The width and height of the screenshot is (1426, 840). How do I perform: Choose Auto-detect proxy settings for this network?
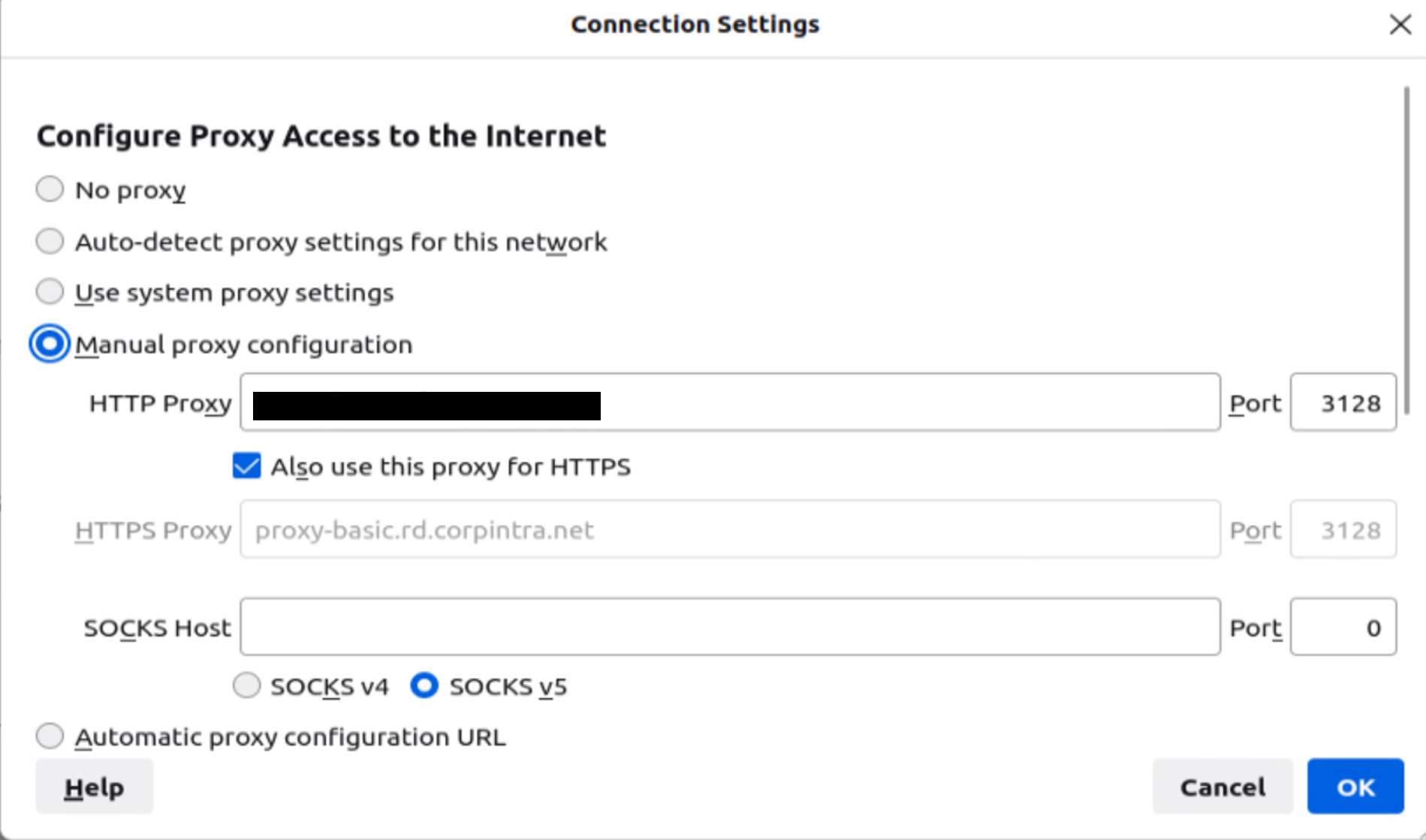tap(50, 241)
